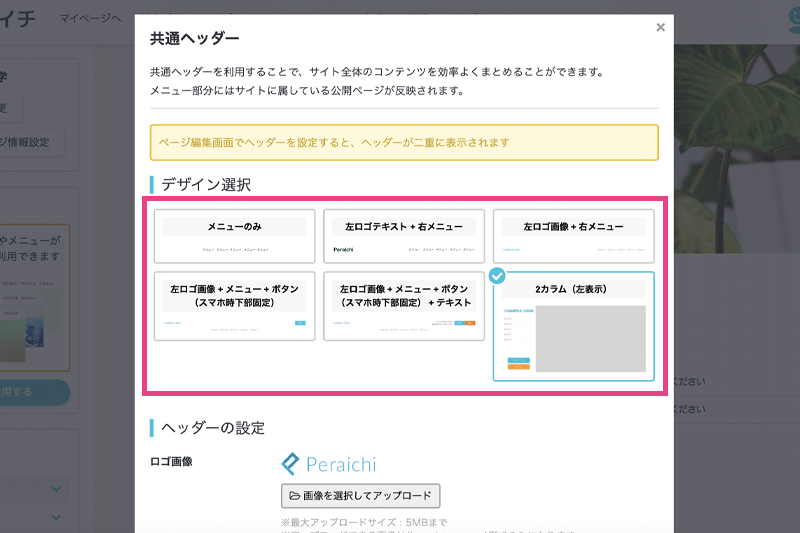Expand the first chevron in left sidebar
The height and width of the screenshot is (533, 800).
tap(56, 489)
